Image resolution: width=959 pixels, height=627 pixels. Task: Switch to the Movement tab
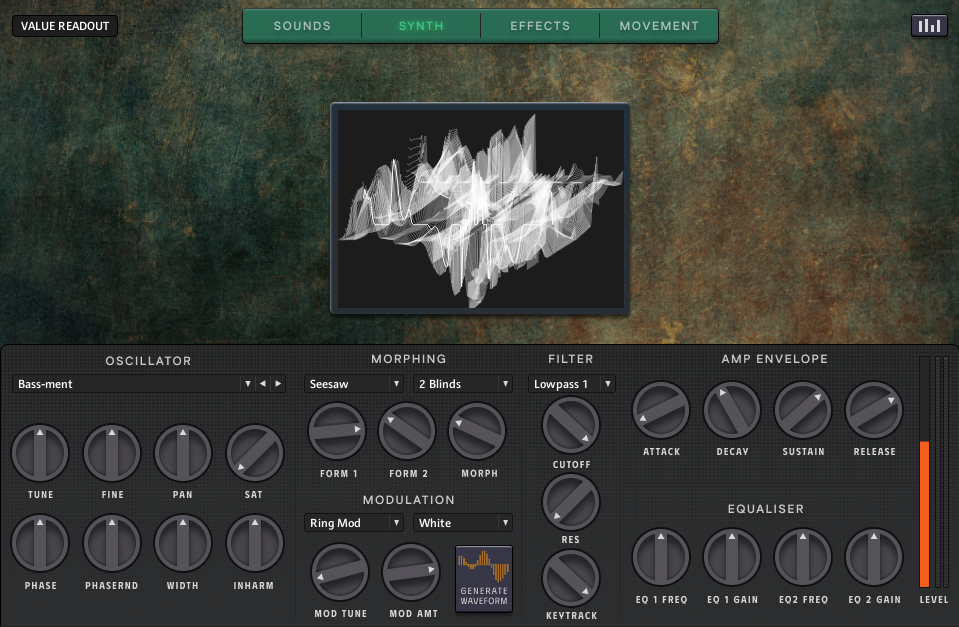[x=659, y=26]
